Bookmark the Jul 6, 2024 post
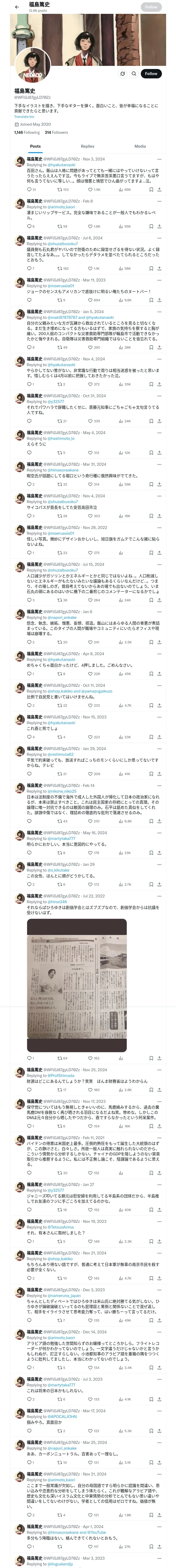176x1568 pixels. point(150,268)
